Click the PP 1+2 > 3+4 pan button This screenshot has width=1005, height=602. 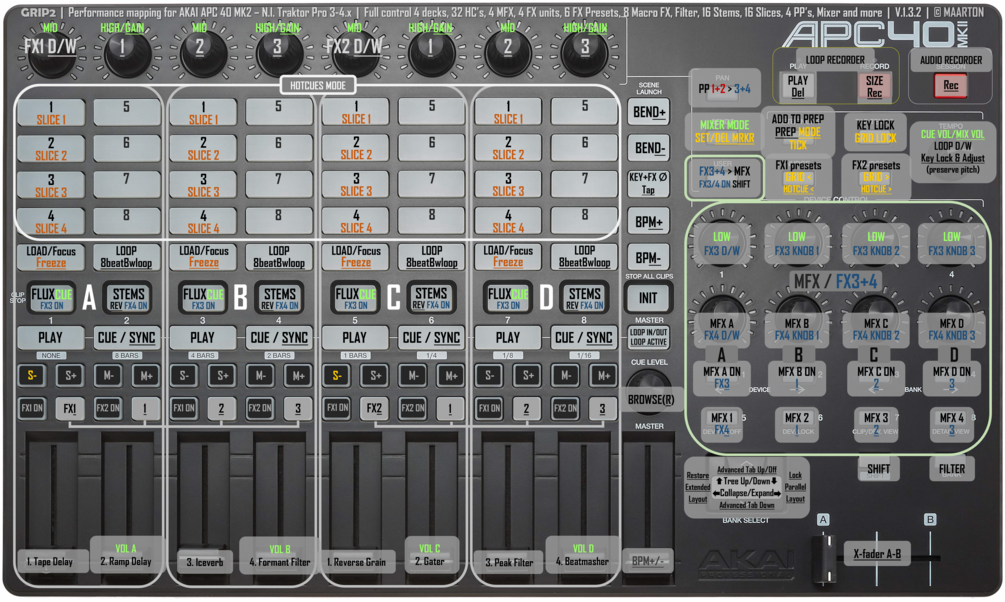coord(724,88)
